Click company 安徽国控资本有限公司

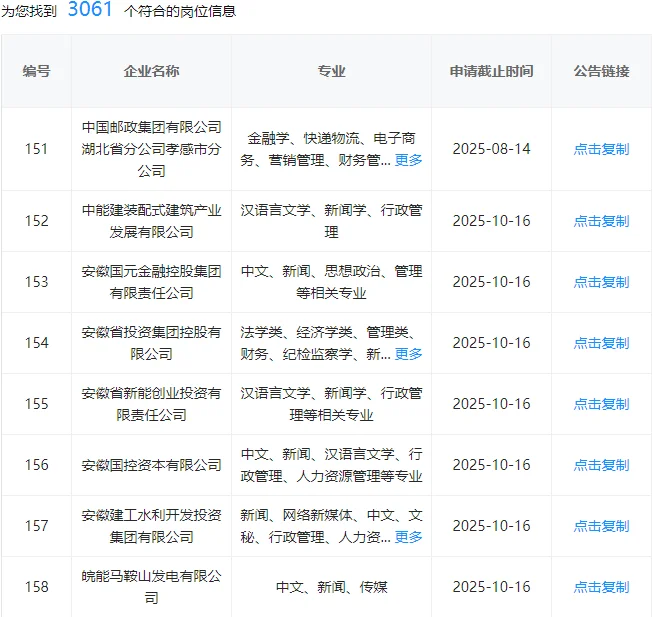coord(151,465)
